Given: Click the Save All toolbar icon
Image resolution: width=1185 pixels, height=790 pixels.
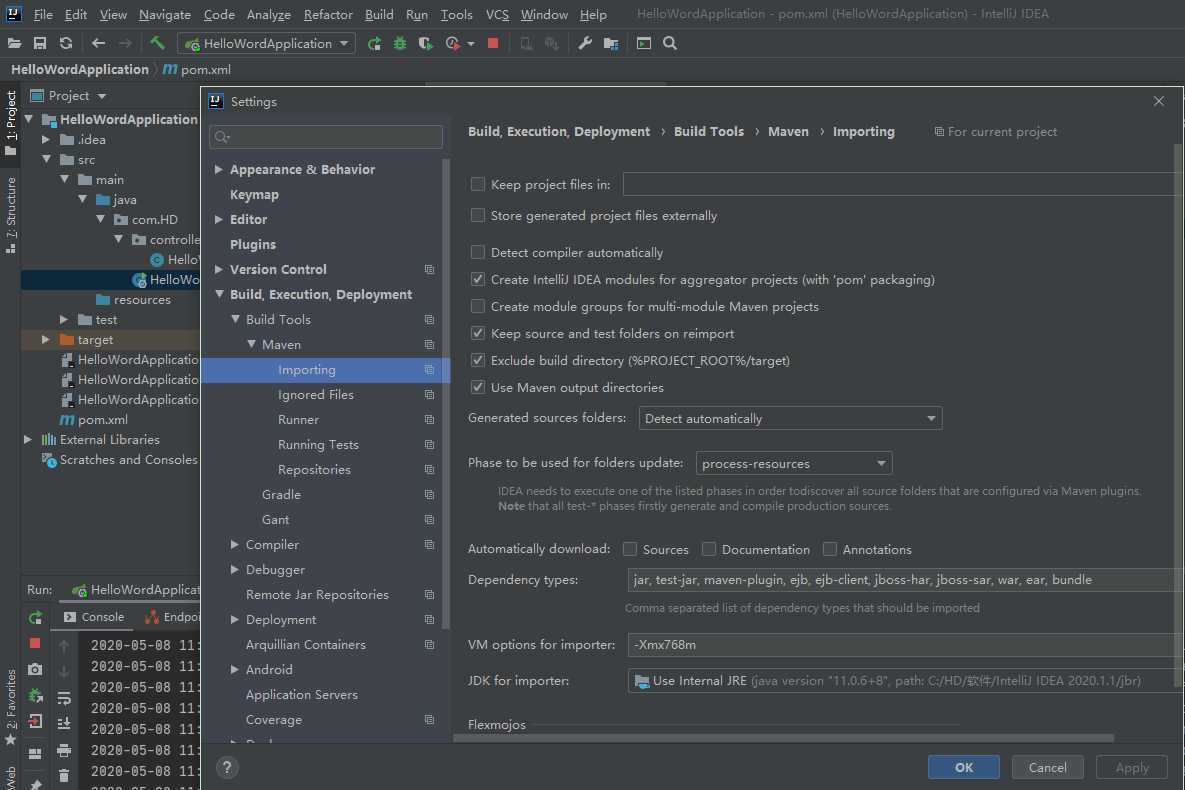Looking at the screenshot, I should coord(40,43).
